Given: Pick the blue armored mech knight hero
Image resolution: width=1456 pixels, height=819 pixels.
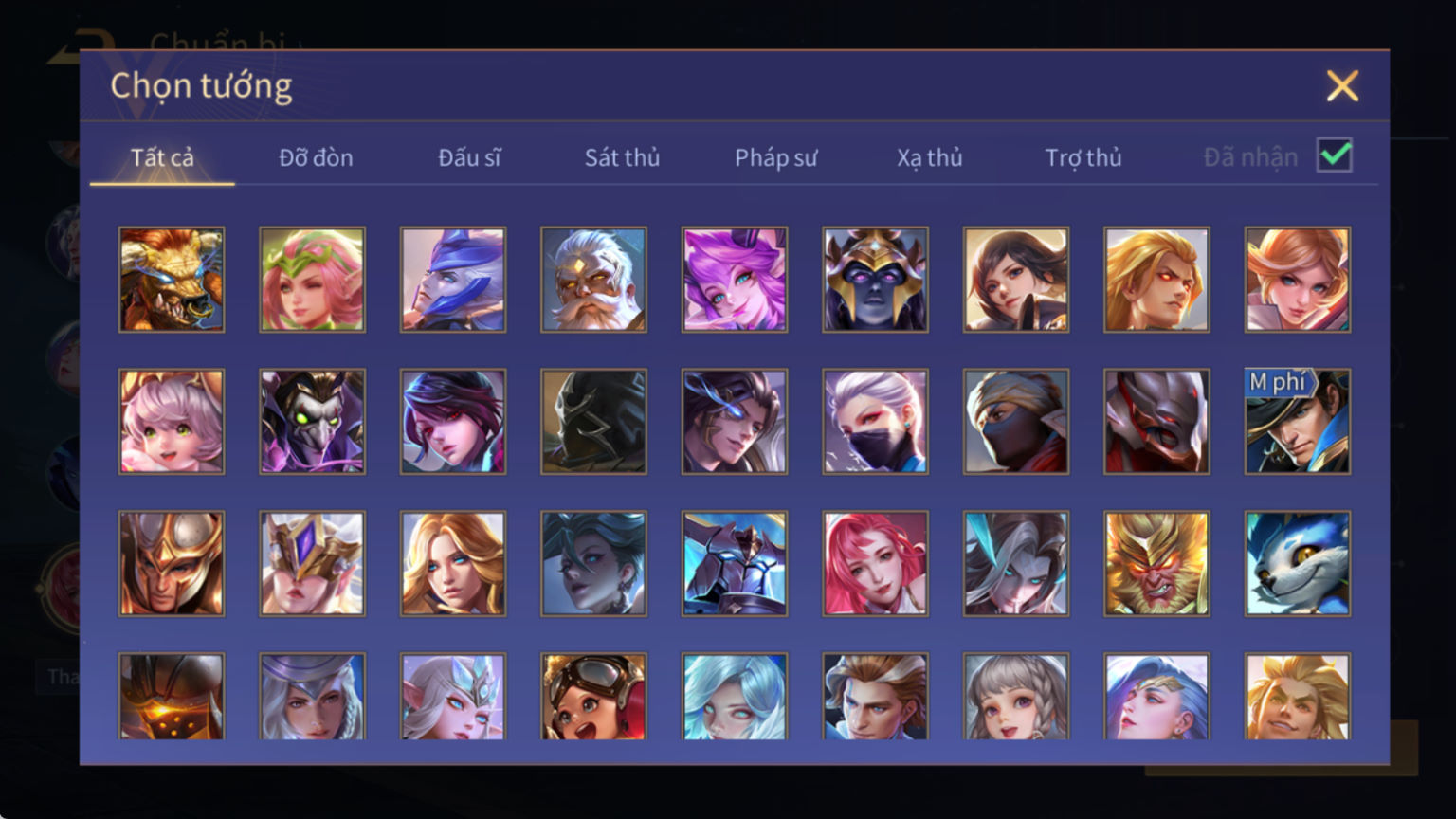Looking at the screenshot, I should (735, 564).
